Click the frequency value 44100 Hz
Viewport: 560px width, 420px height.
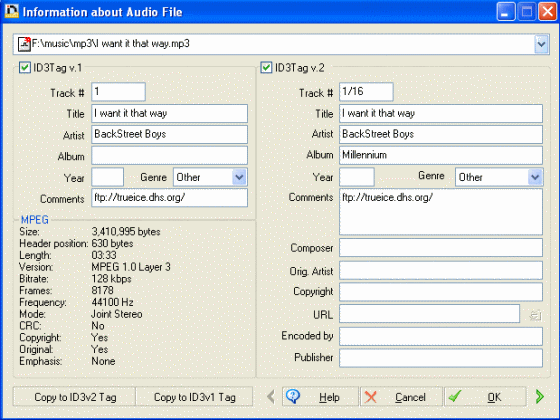tap(112, 302)
